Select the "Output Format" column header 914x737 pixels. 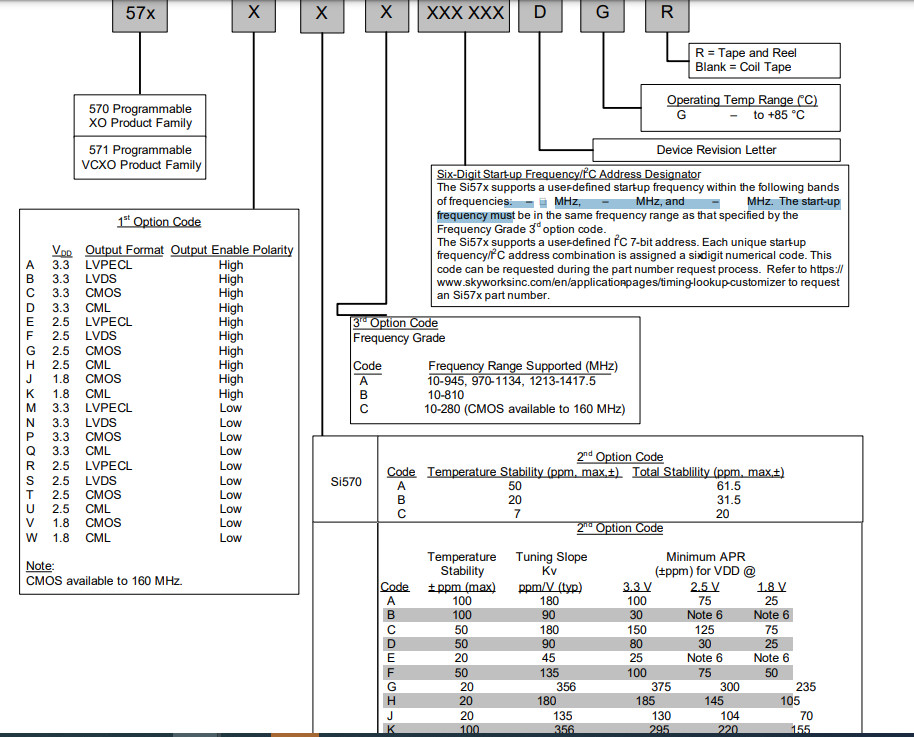click(x=124, y=250)
